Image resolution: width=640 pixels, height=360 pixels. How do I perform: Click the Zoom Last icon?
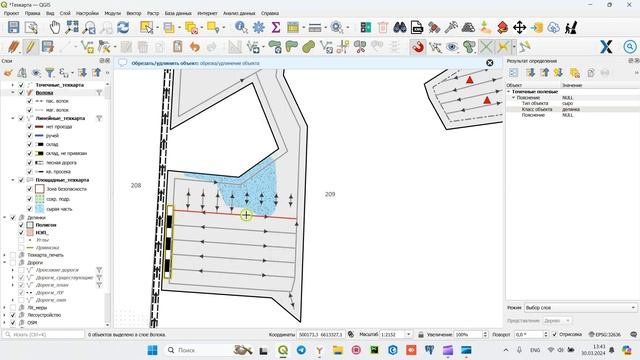[x=89, y=27]
